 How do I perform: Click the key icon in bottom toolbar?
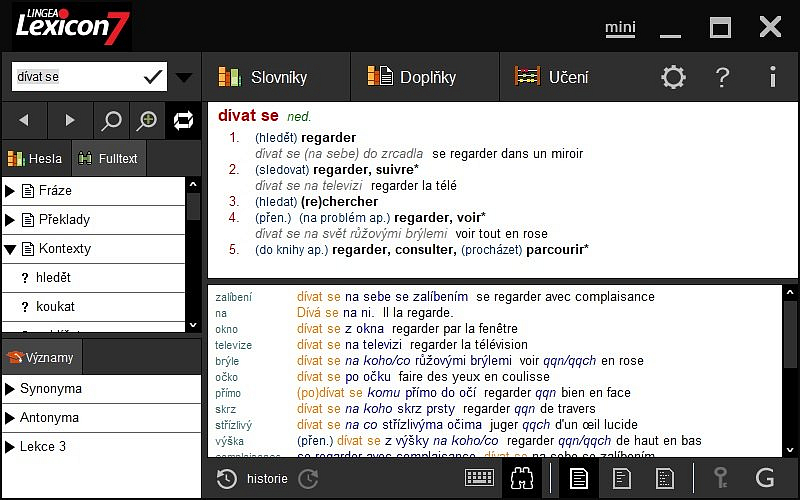pyautogui.click(x=719, y=479)
